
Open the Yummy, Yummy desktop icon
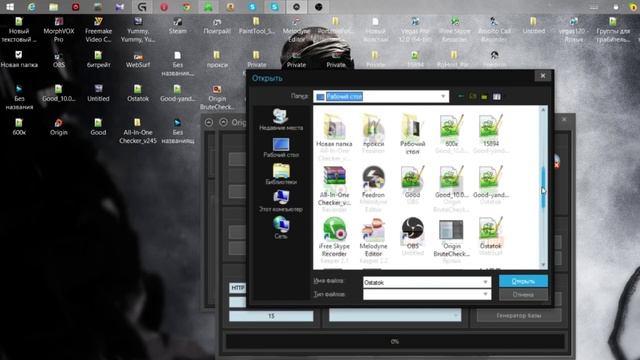[x=138, y=30]
